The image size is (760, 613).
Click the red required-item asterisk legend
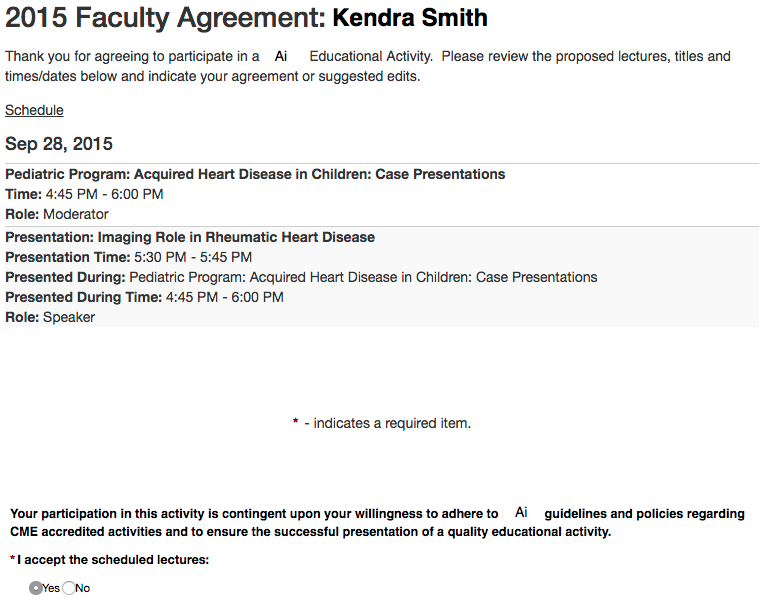click(x=295, y=423)
